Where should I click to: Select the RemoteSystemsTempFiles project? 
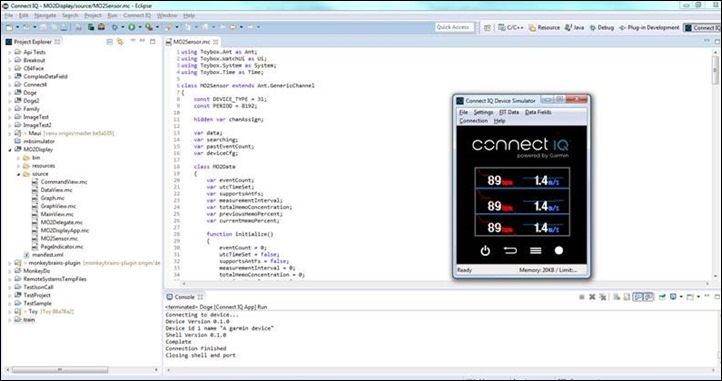pyautogui.click(x=55, y=279)
